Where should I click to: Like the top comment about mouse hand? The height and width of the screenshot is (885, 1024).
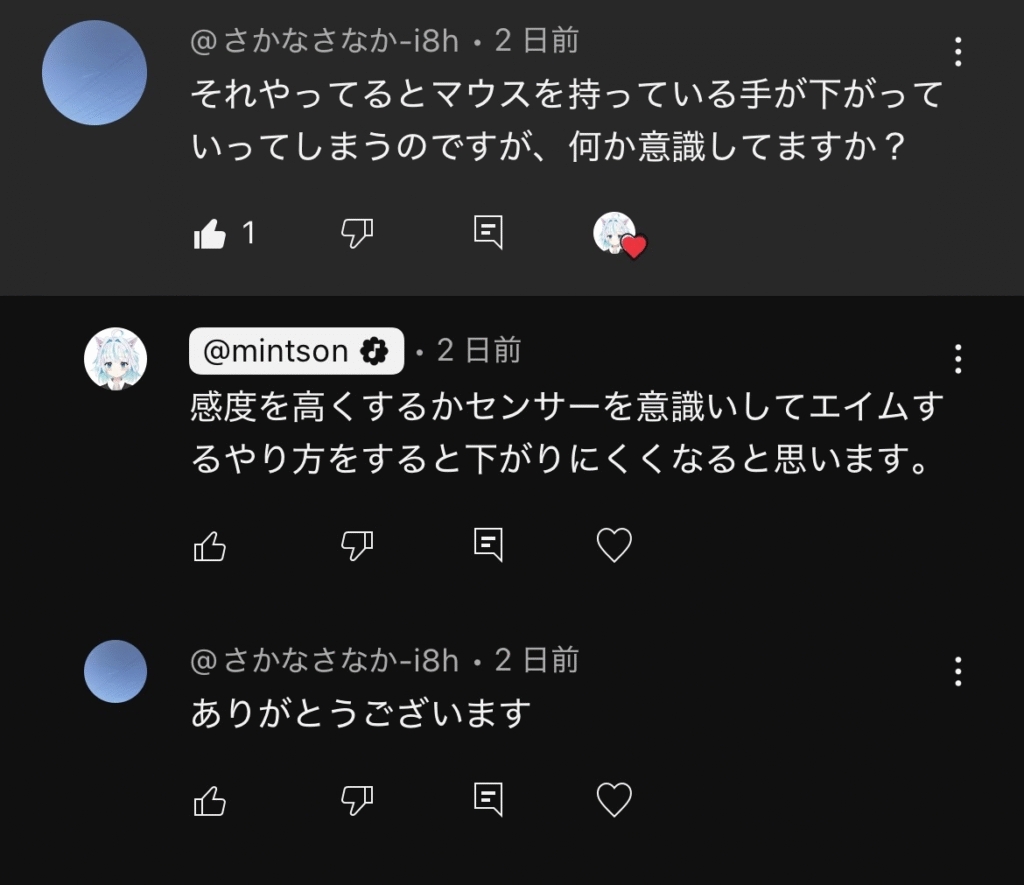(x=210, y=234)
